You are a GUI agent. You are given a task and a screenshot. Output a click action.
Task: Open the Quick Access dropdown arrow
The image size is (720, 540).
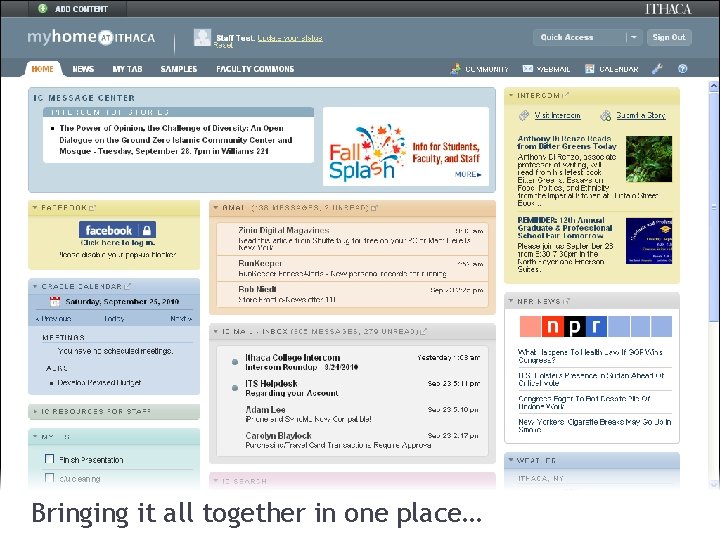pyautogui.click(x=634, y=37)
